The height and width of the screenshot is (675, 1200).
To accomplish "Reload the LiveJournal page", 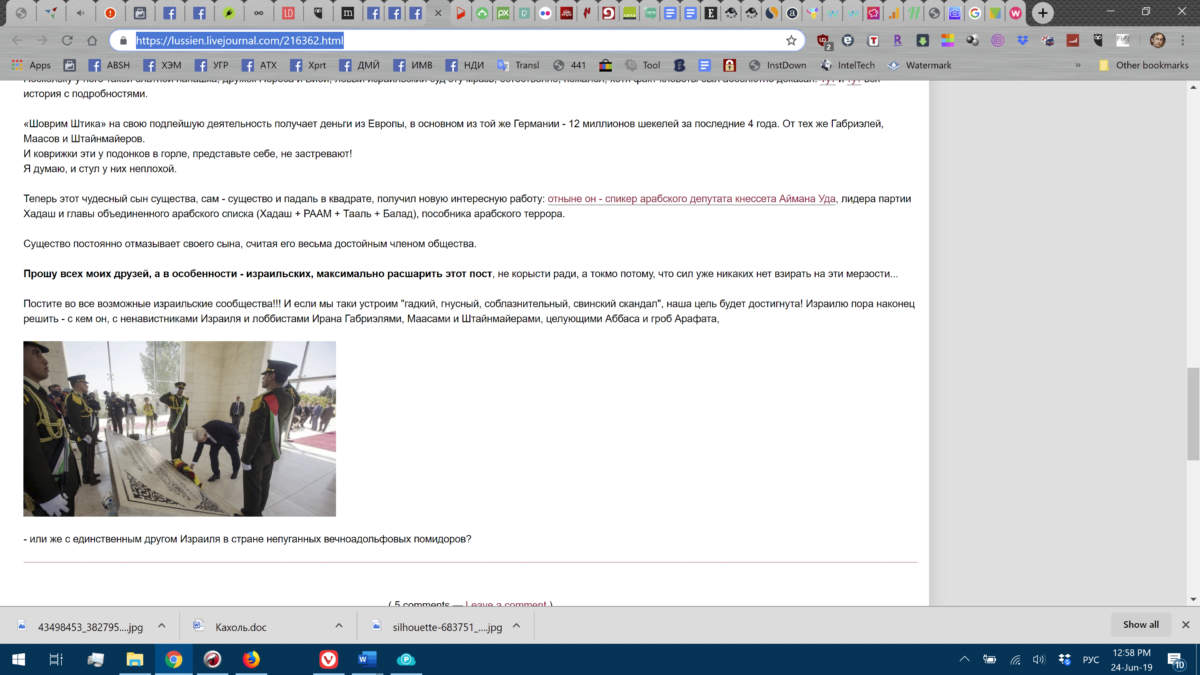I will (x=67, y=41).
